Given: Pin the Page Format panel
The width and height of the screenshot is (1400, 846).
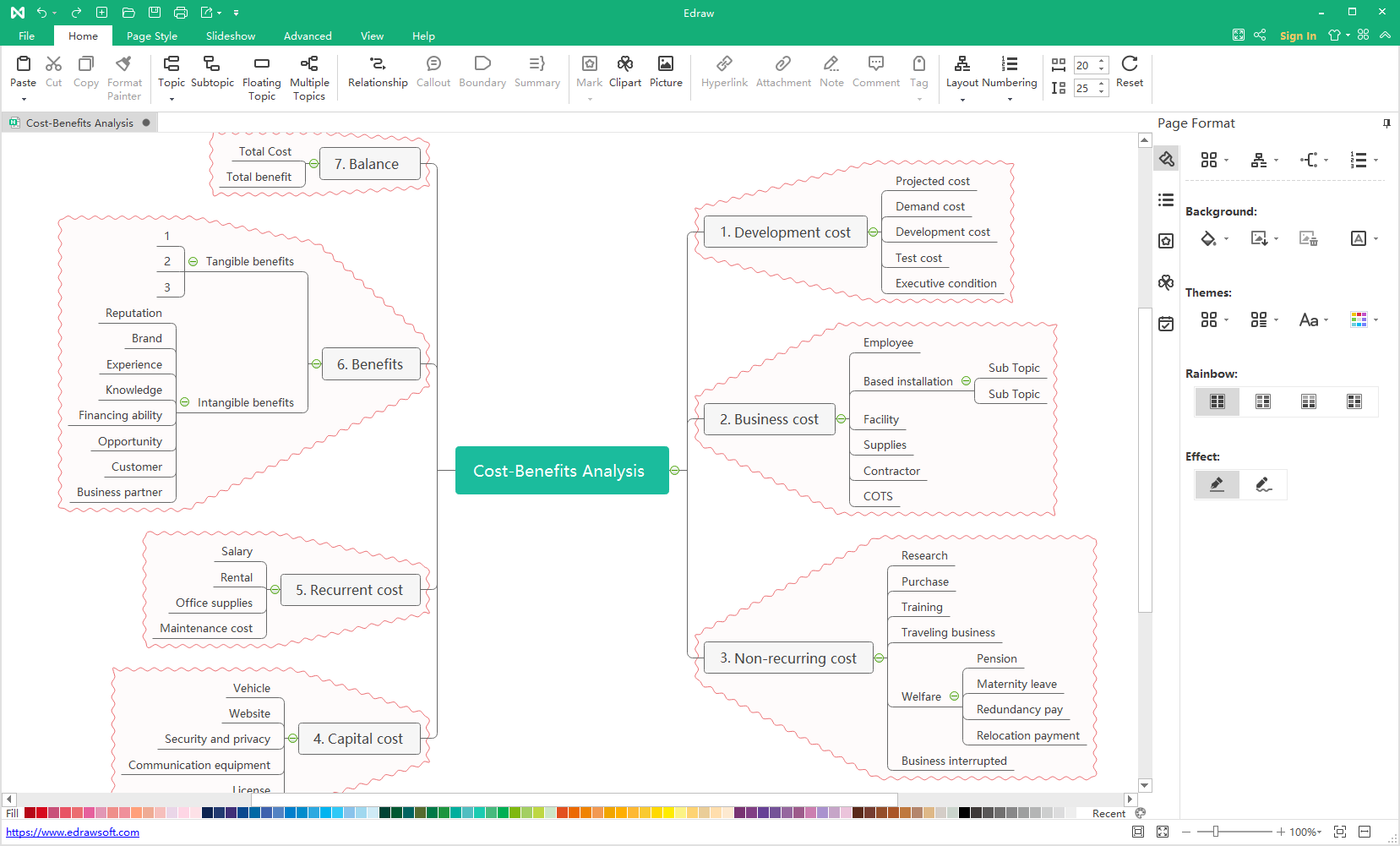Looking at the screenshot, I should coord(1386,123).
